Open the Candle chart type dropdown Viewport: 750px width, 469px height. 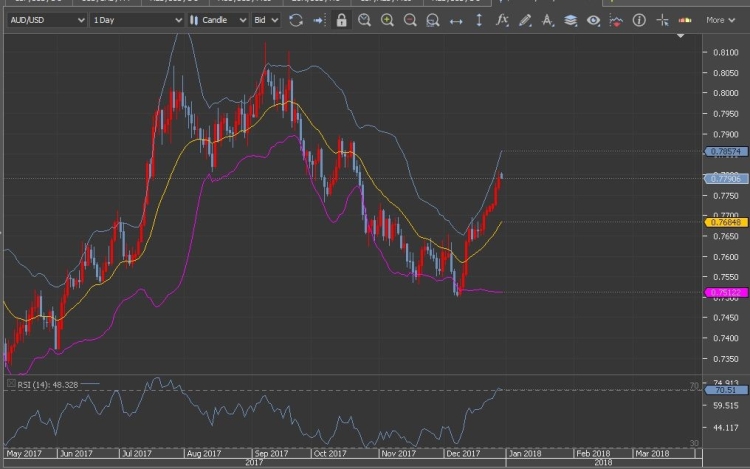(x=217, y=20)
